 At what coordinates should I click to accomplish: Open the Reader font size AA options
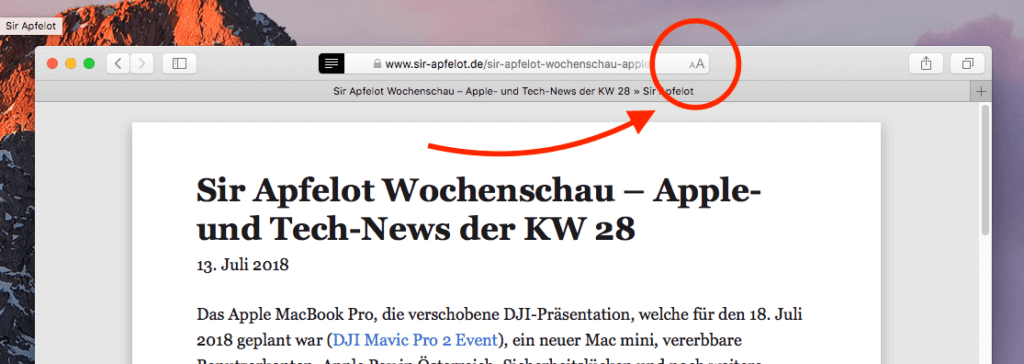pos(697,64)
